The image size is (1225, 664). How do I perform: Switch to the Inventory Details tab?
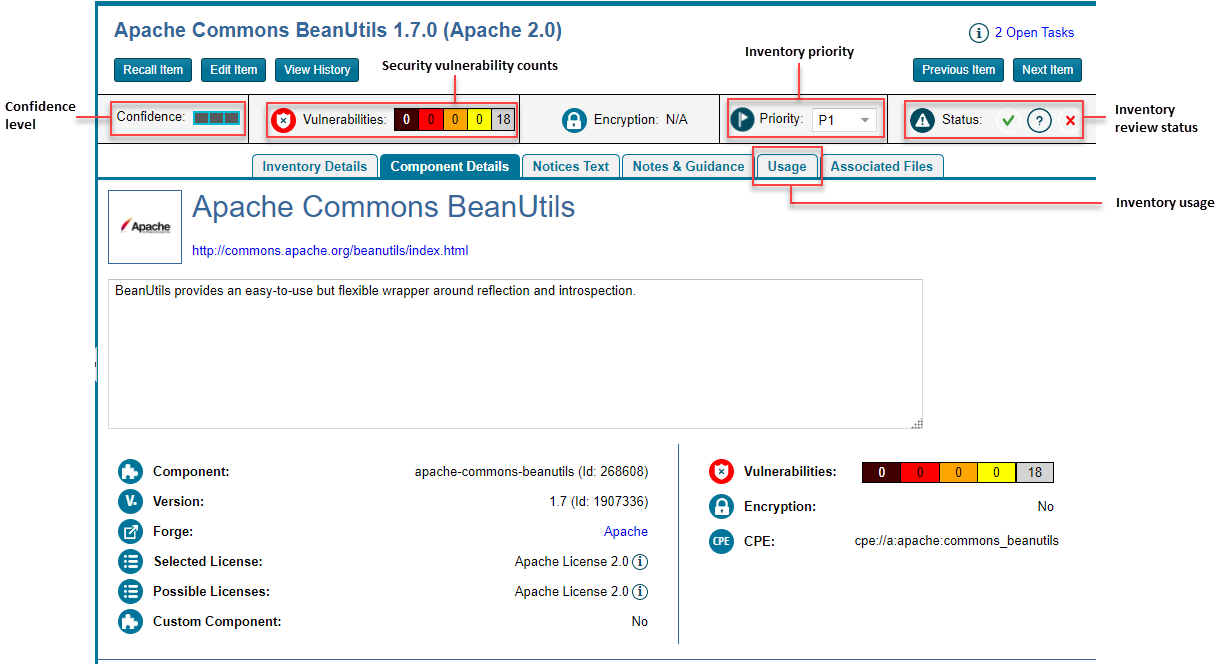[x=314, y=166]
